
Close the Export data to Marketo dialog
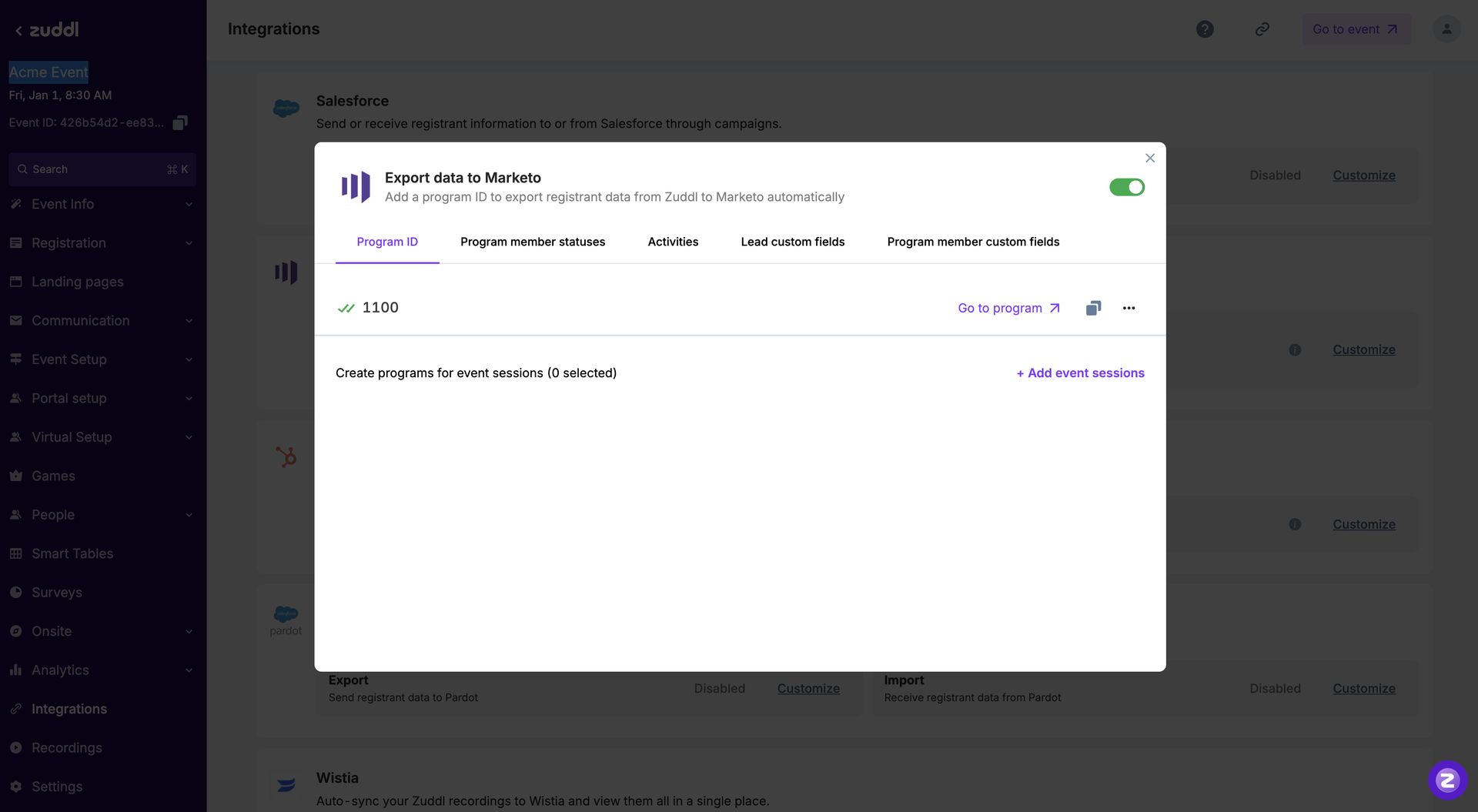(1150, 158)
